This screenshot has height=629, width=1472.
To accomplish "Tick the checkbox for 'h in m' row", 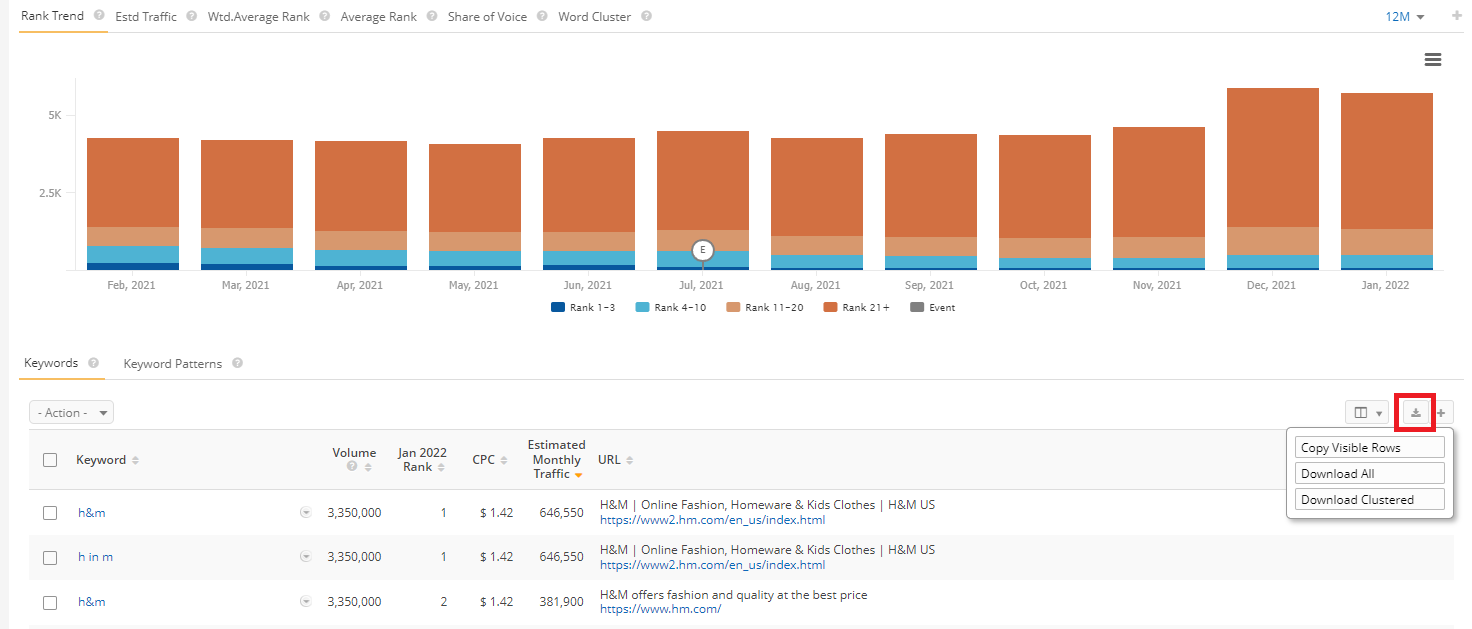I will (50, 558).
